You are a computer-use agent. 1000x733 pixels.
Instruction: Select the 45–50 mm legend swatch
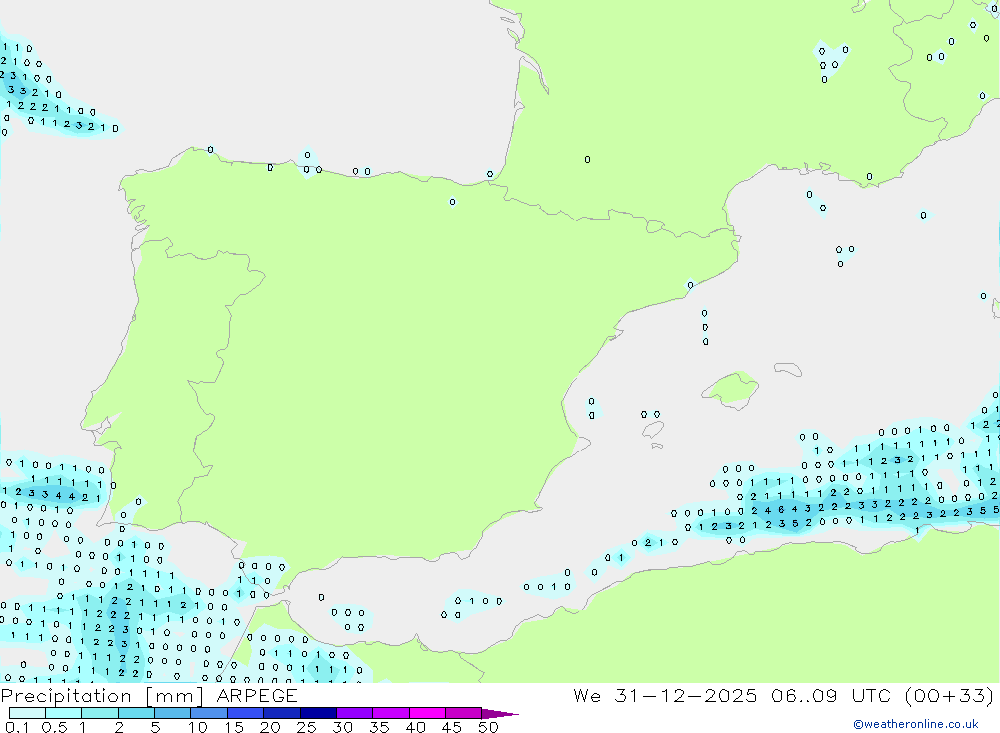(464, 713)
